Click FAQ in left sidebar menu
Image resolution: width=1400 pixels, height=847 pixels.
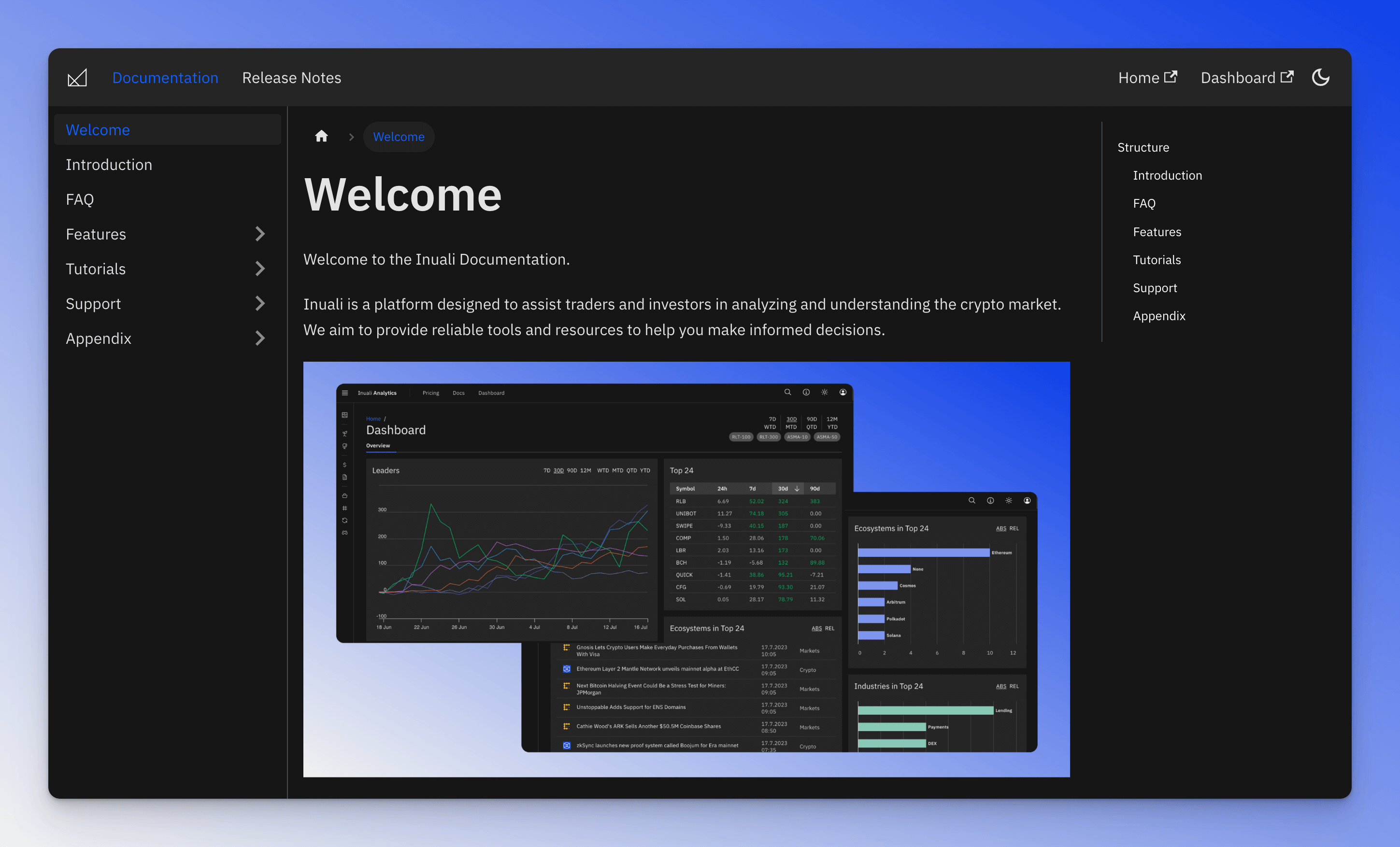click(79, 199)
